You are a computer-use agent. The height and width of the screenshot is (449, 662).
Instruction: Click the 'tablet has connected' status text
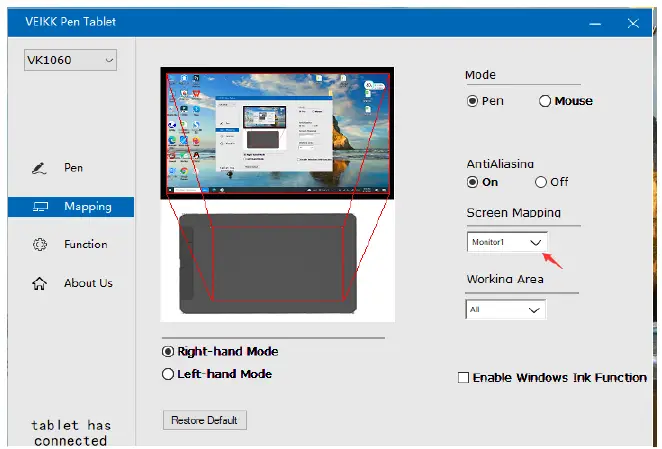71,433
